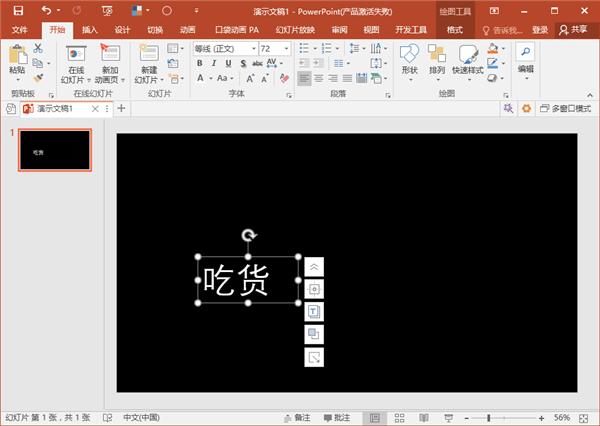Switch to normal view in status bar

click(x=375, y=418)
